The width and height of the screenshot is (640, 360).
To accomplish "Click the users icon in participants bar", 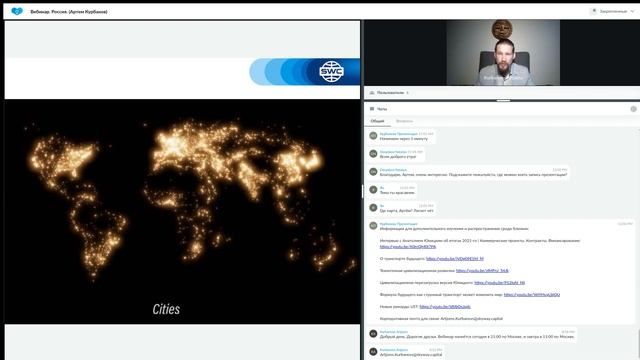I will (372, 93).
